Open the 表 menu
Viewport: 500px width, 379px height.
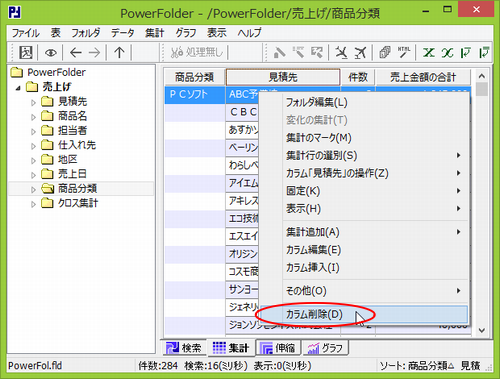[x=56, y=33]
